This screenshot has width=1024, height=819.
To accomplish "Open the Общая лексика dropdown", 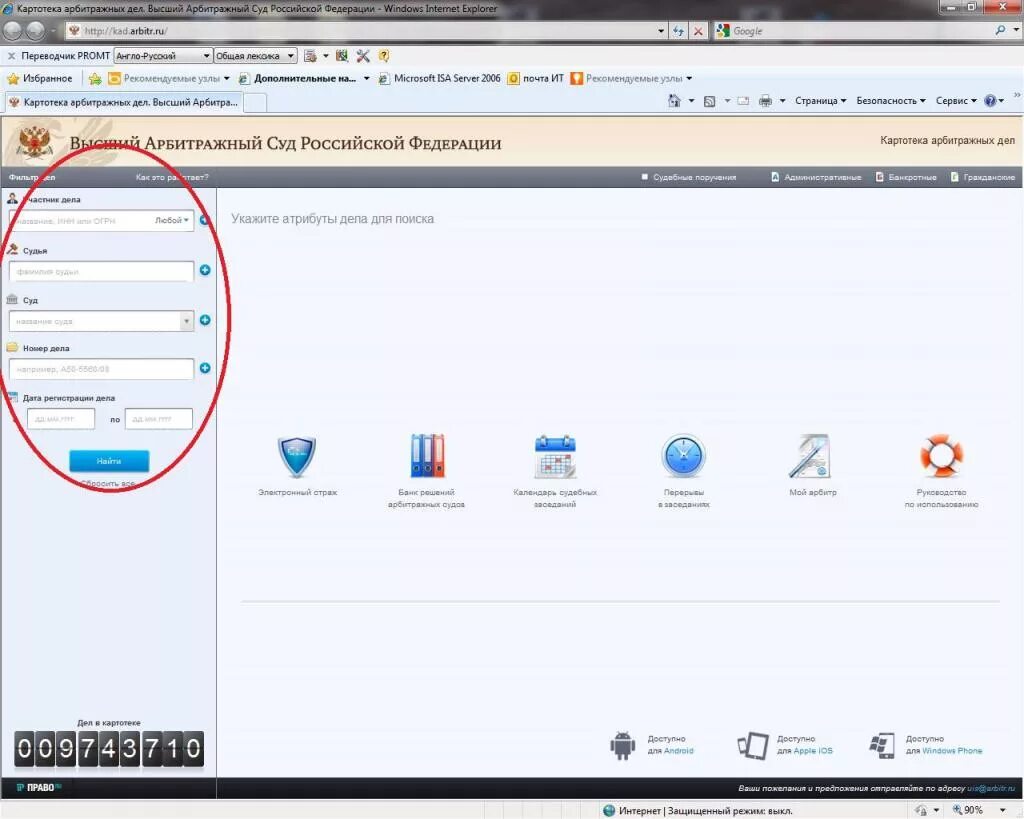I will 255,56.
